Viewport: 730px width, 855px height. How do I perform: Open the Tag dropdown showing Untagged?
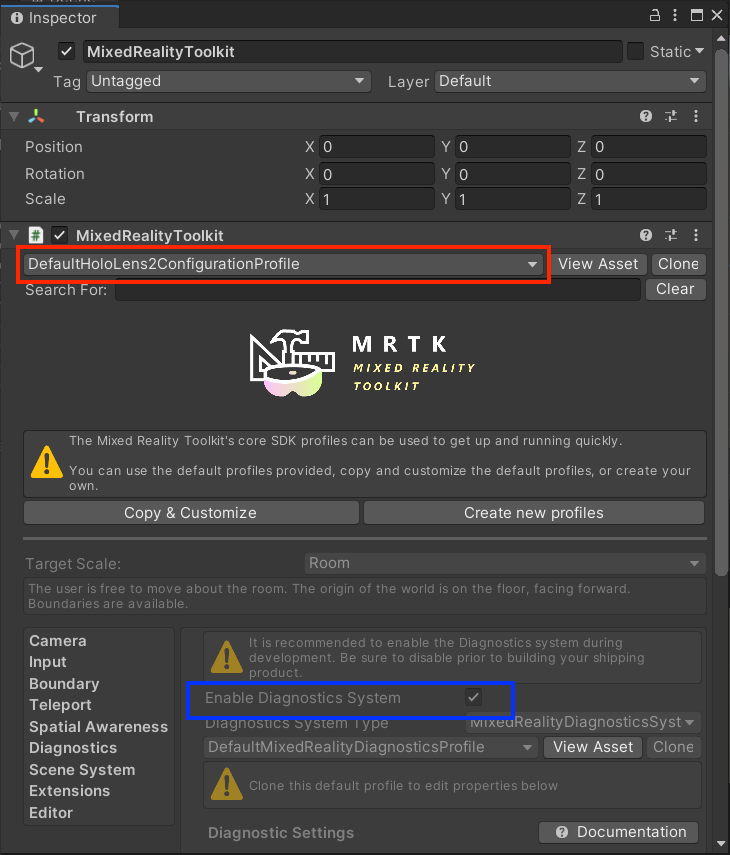(229, 81)
